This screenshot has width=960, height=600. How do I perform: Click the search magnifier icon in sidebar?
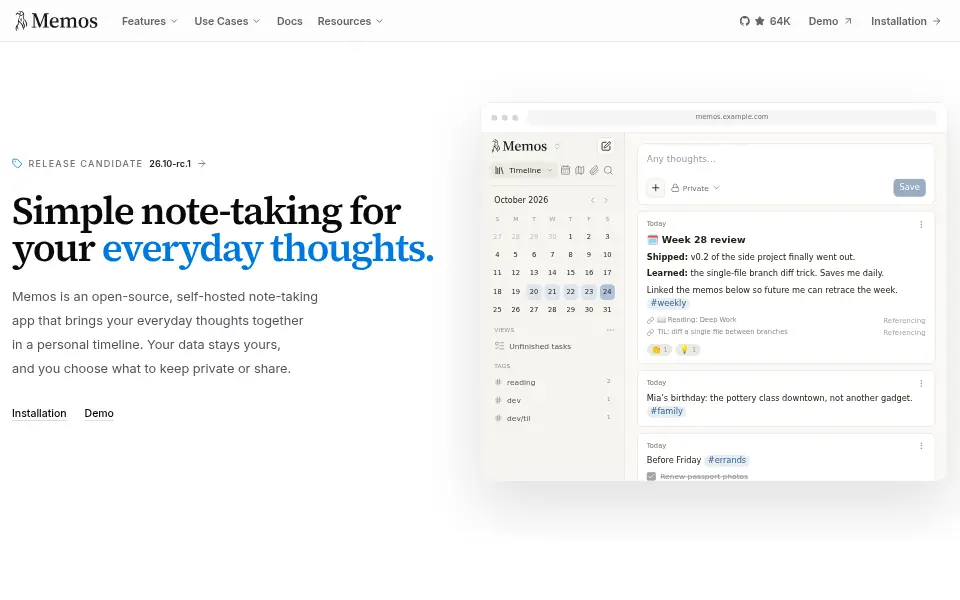click(608, 170)
